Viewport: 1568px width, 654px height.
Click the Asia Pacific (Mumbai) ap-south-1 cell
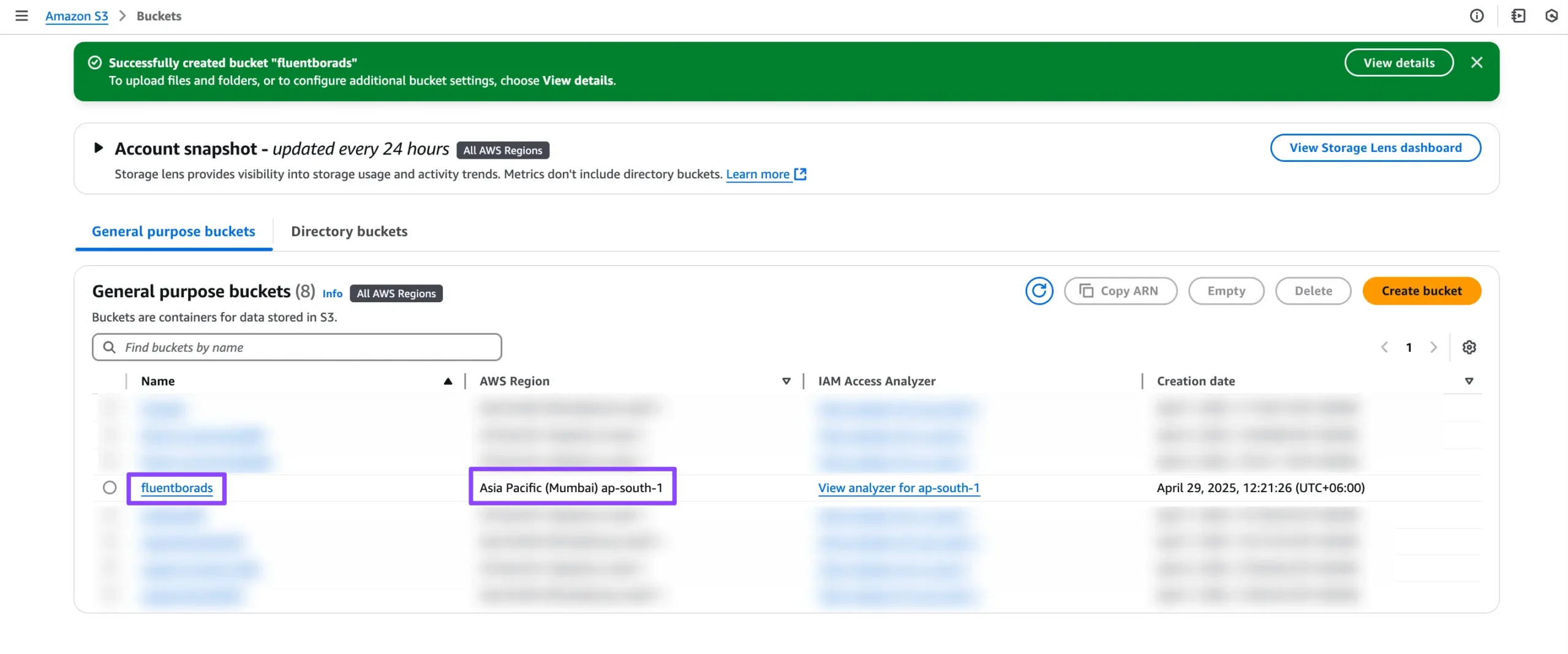(x=571, y=488)
